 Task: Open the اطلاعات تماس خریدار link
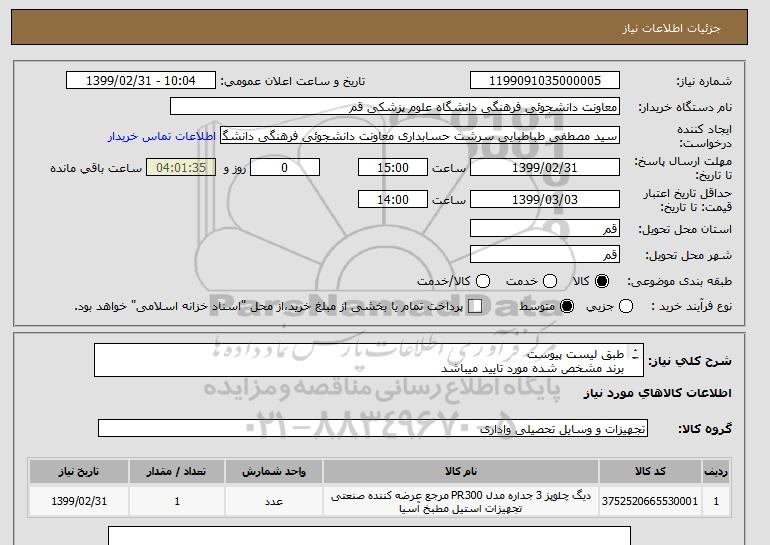click(162, 136)
